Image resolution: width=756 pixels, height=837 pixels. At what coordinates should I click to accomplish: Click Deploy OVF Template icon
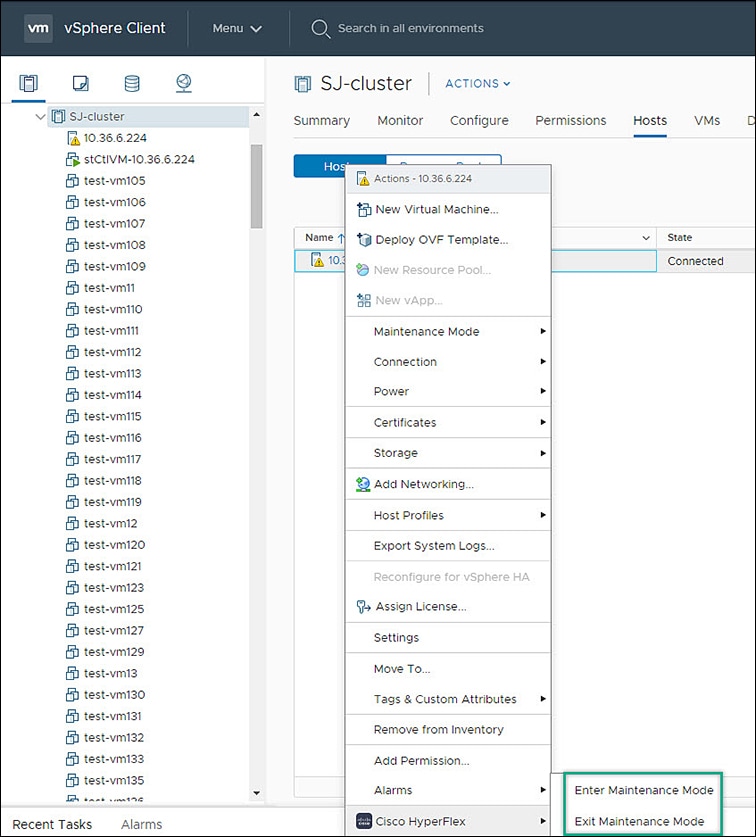(364, 240)
